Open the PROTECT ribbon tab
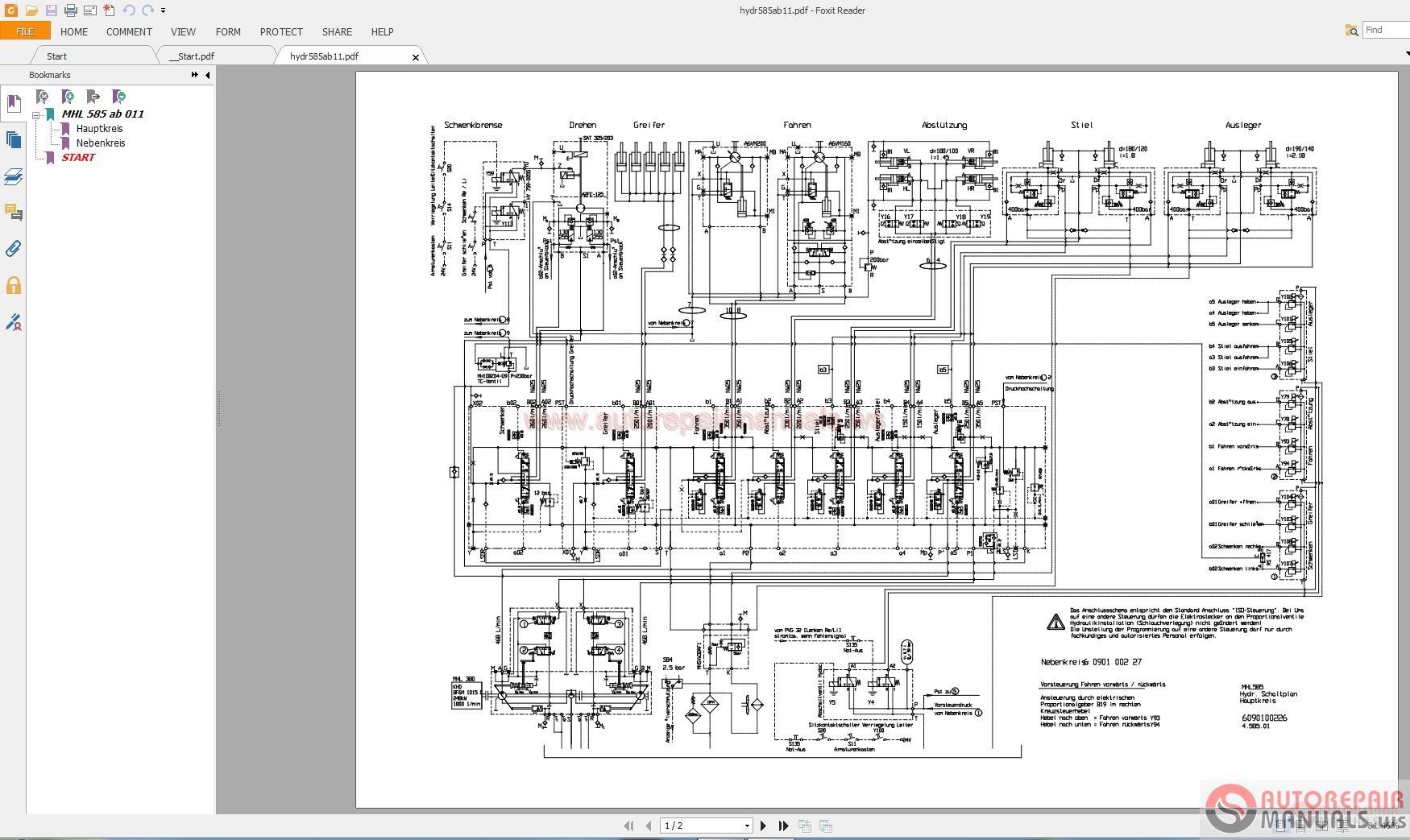Viewport: 1410px width, 840px height. coord(281,32)
